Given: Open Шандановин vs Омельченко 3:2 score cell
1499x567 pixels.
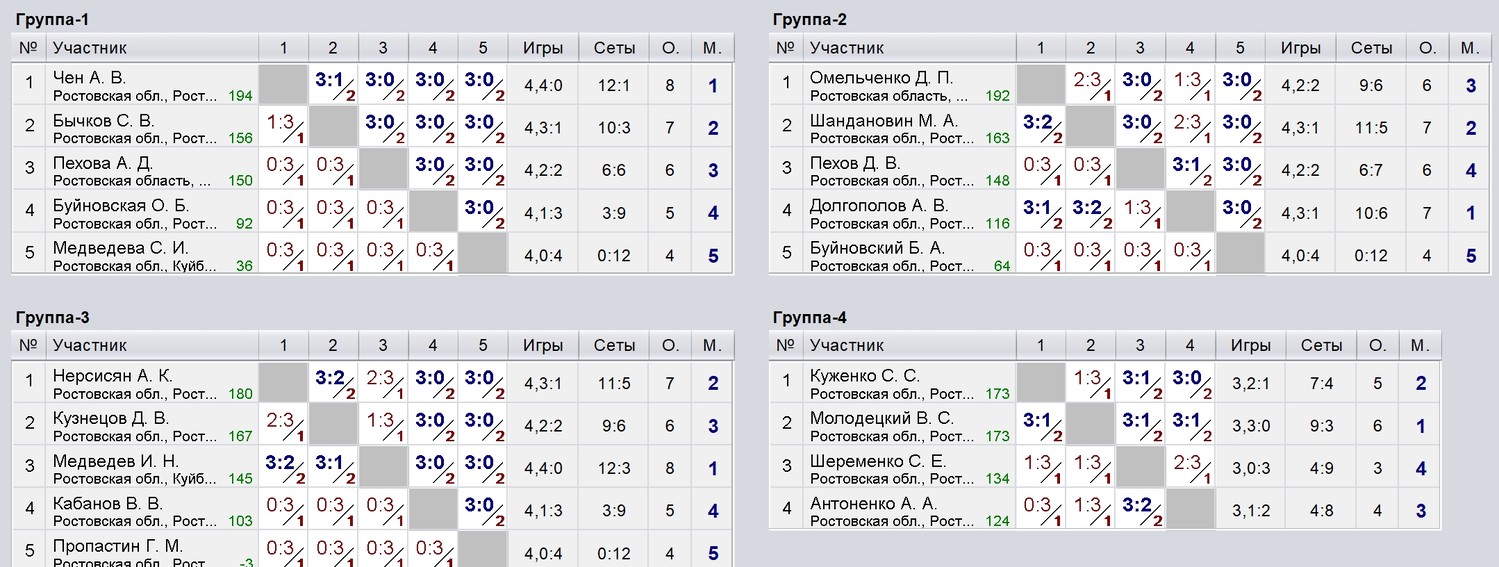Looking at the screenshot, I should 1040,128.
